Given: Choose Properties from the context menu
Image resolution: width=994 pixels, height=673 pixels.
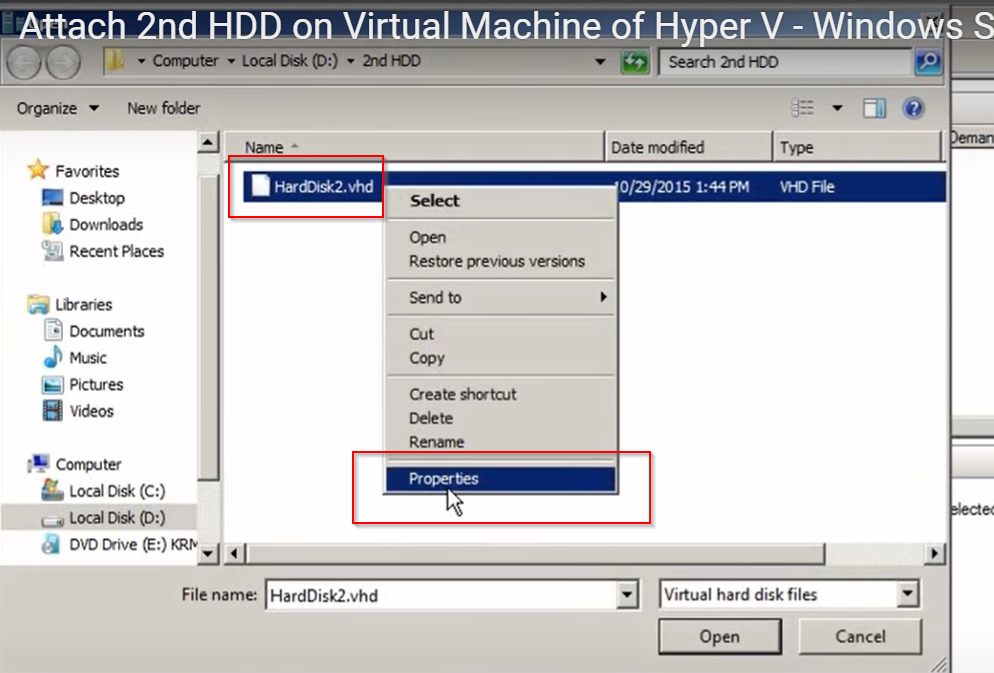Looking at the screenshot, I should click(501, 478).
